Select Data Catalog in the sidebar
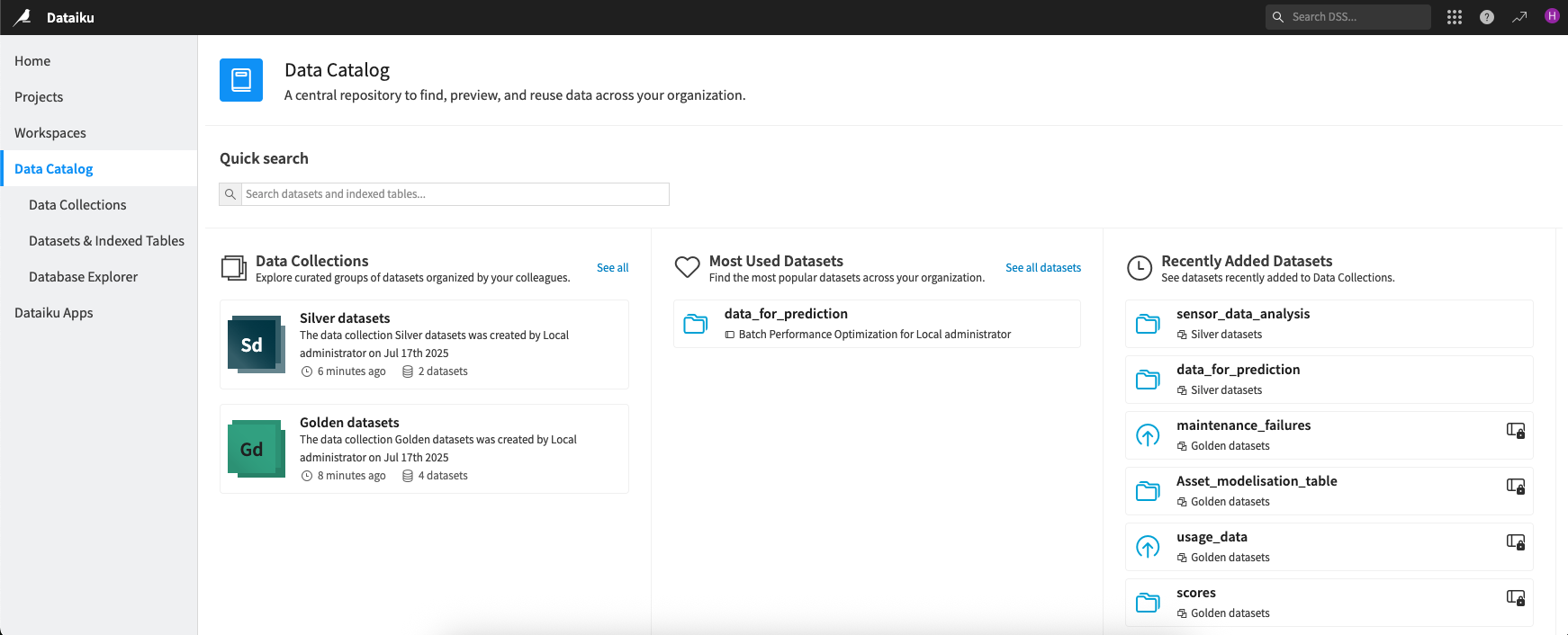Screen dimensions: 1568x635 click(x=99, y=169)
